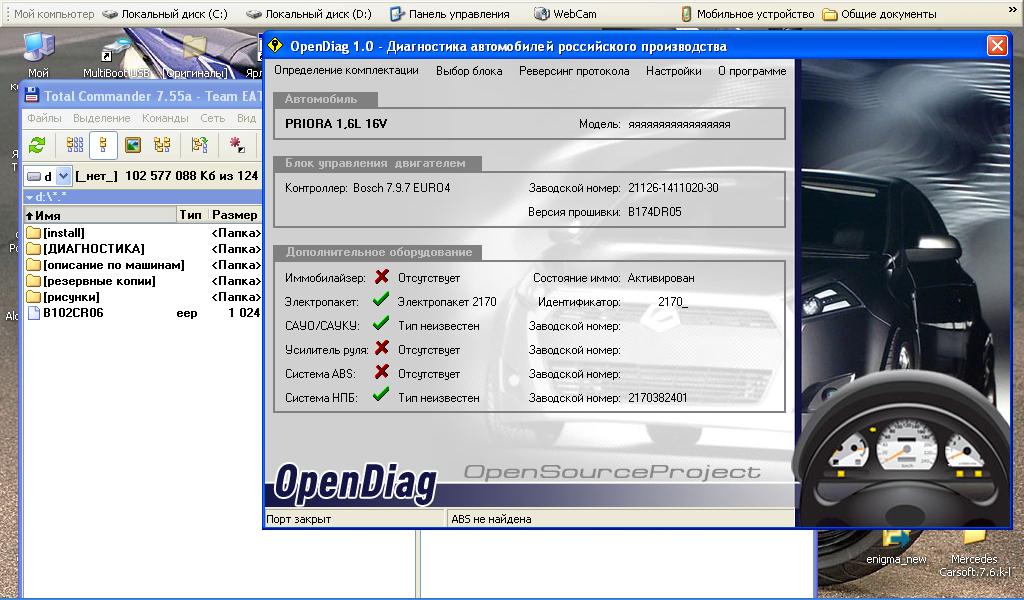Open Вид menu in Total Commander
The image size is (1024, 600).
click(246, 118)
